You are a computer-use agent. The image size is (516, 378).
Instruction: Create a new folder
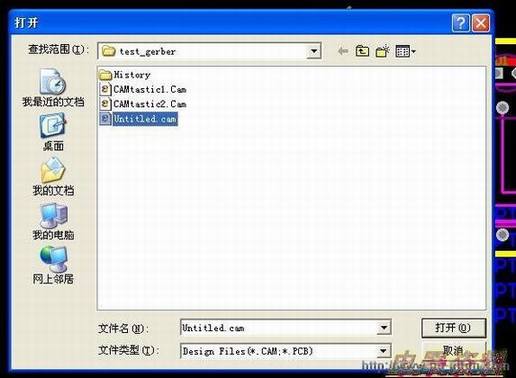tap(382, 51)
